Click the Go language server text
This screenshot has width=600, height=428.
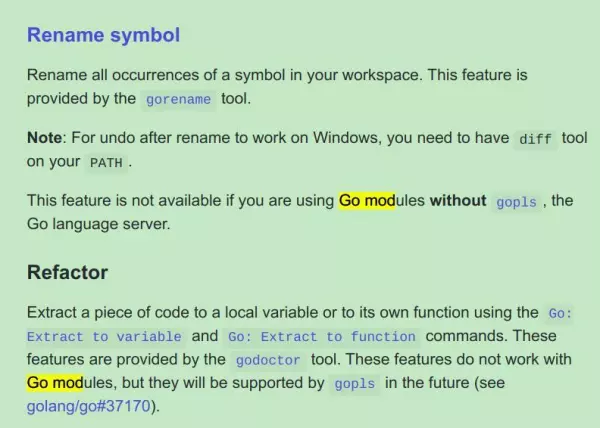(98, 224)
